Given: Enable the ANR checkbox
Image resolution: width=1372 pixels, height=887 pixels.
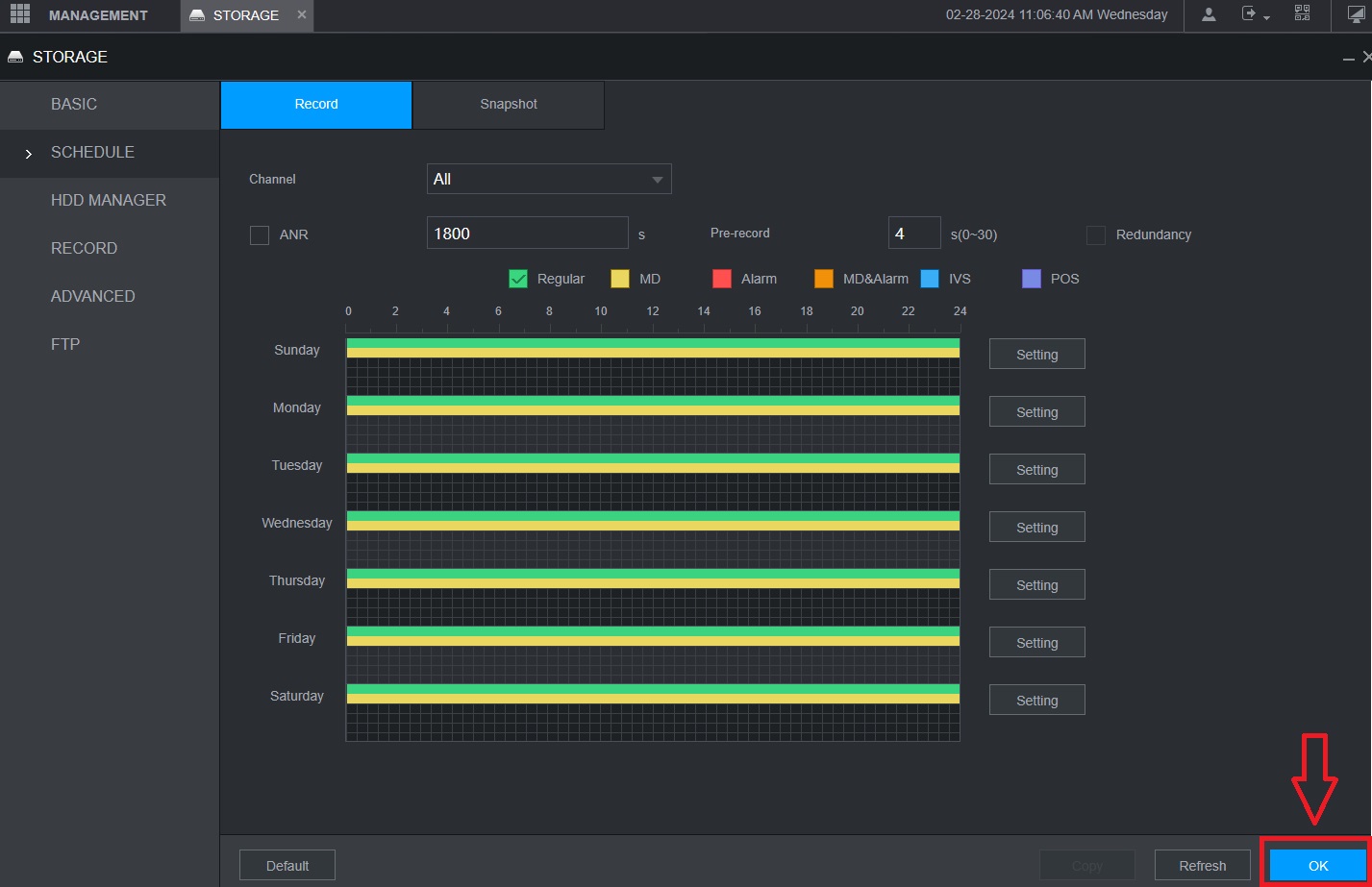Looking at the screenshot, I should (260, 234).
